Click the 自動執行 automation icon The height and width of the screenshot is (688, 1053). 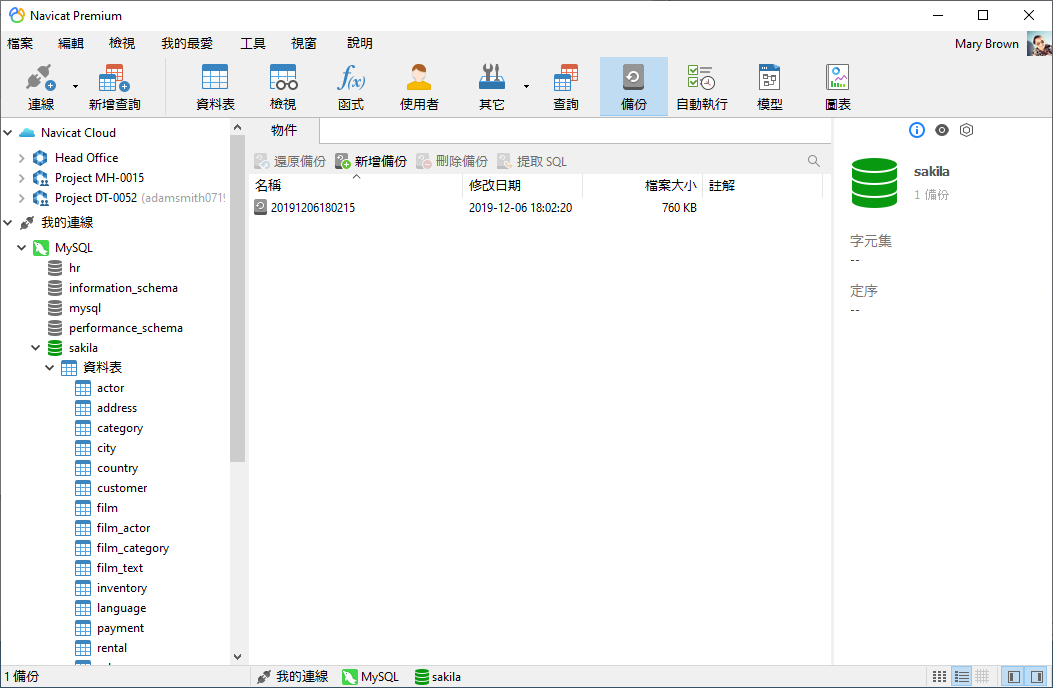pos(701,86)
